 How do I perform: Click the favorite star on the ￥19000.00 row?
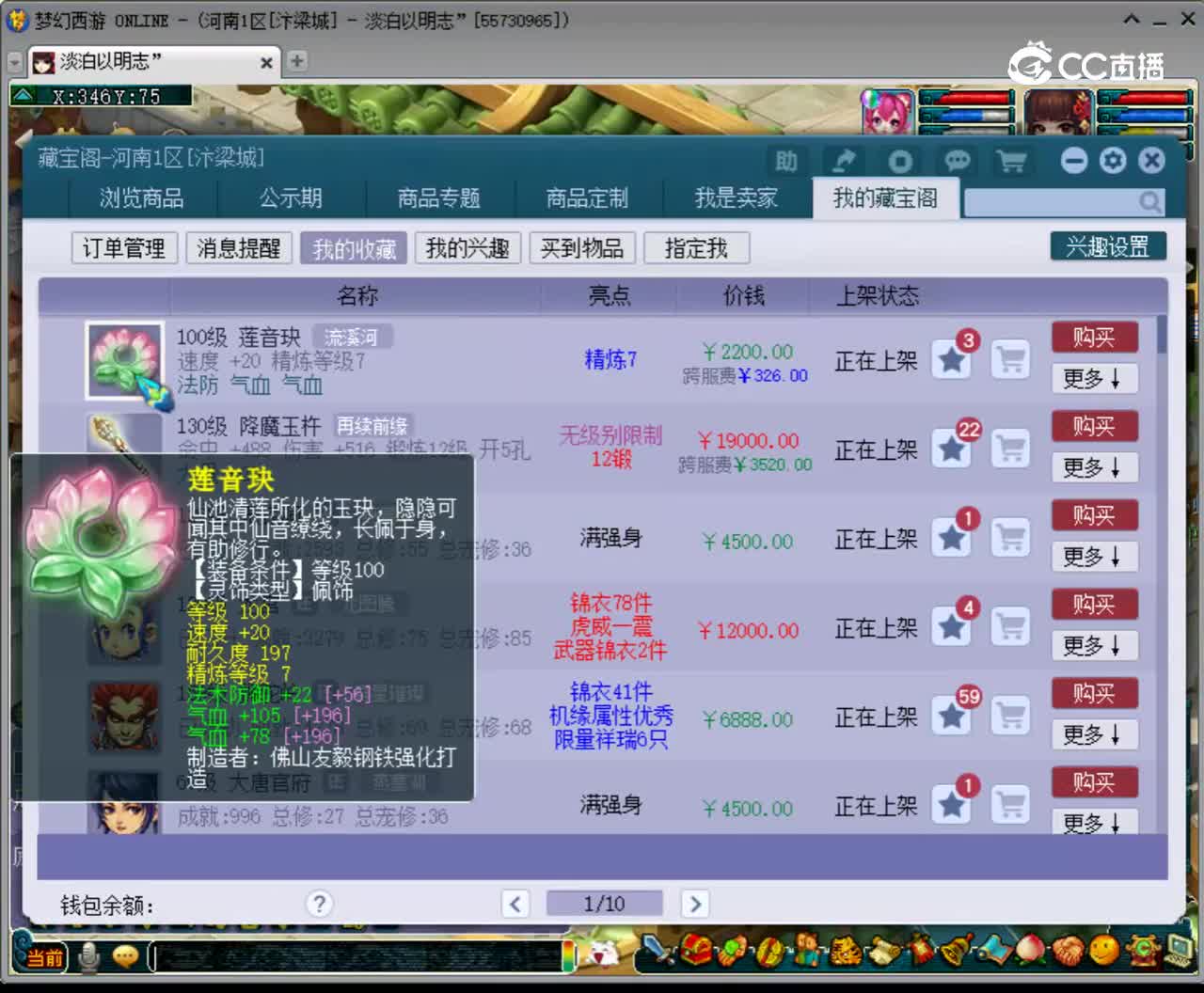(952, 449)
